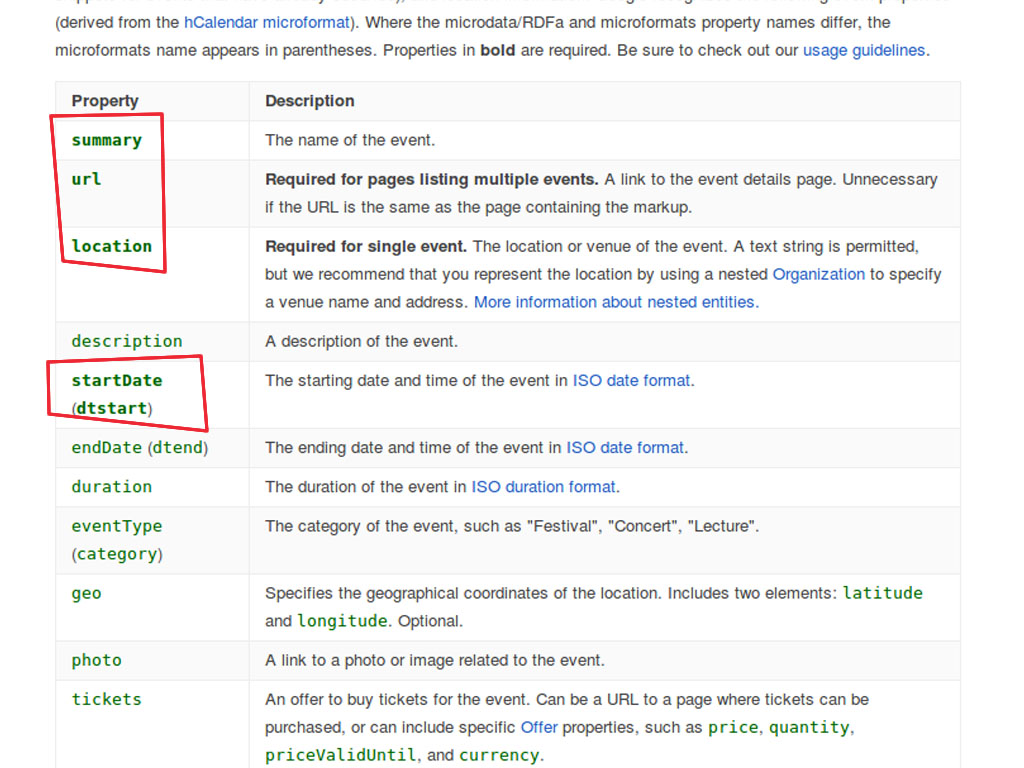Open ISO date format link in endDate row
1024x768 pixels.
click(625, 448)
